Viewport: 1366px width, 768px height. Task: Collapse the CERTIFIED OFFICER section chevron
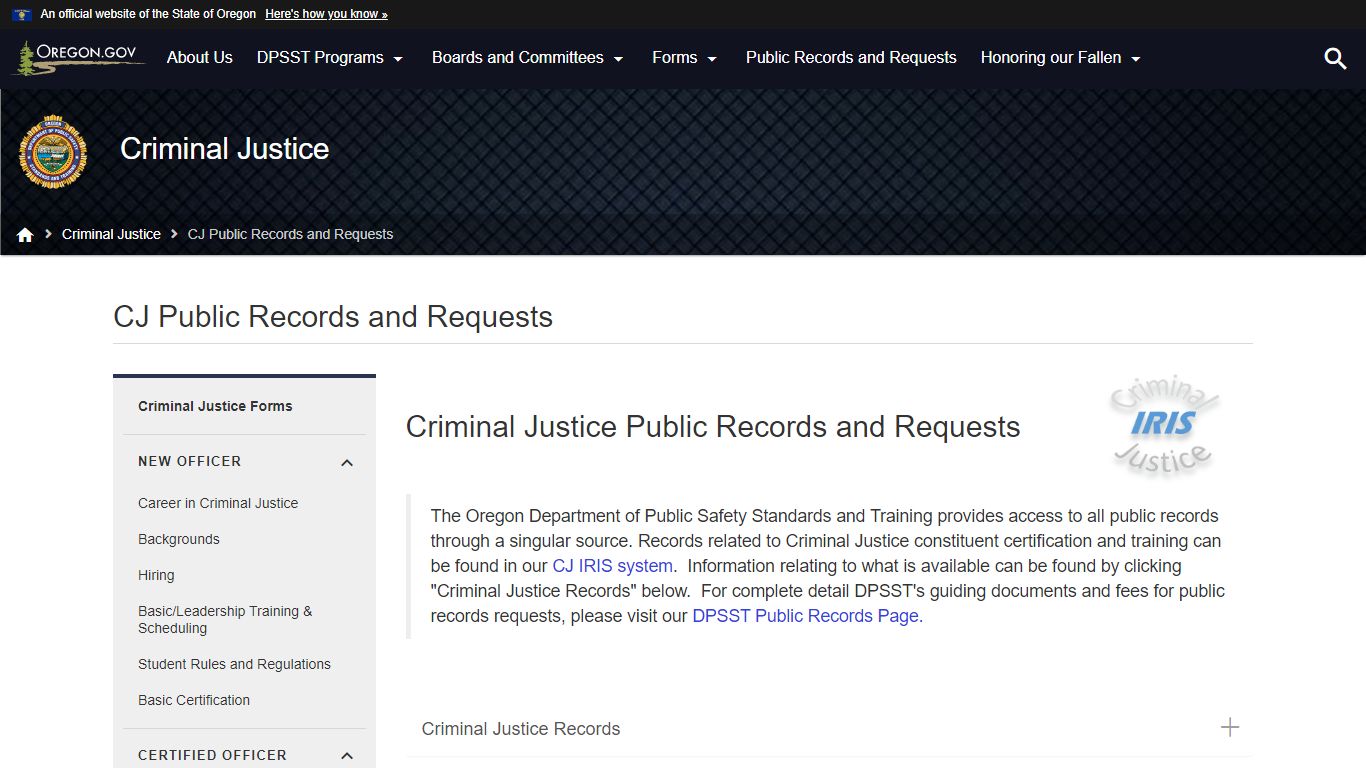tap(347, 756)
